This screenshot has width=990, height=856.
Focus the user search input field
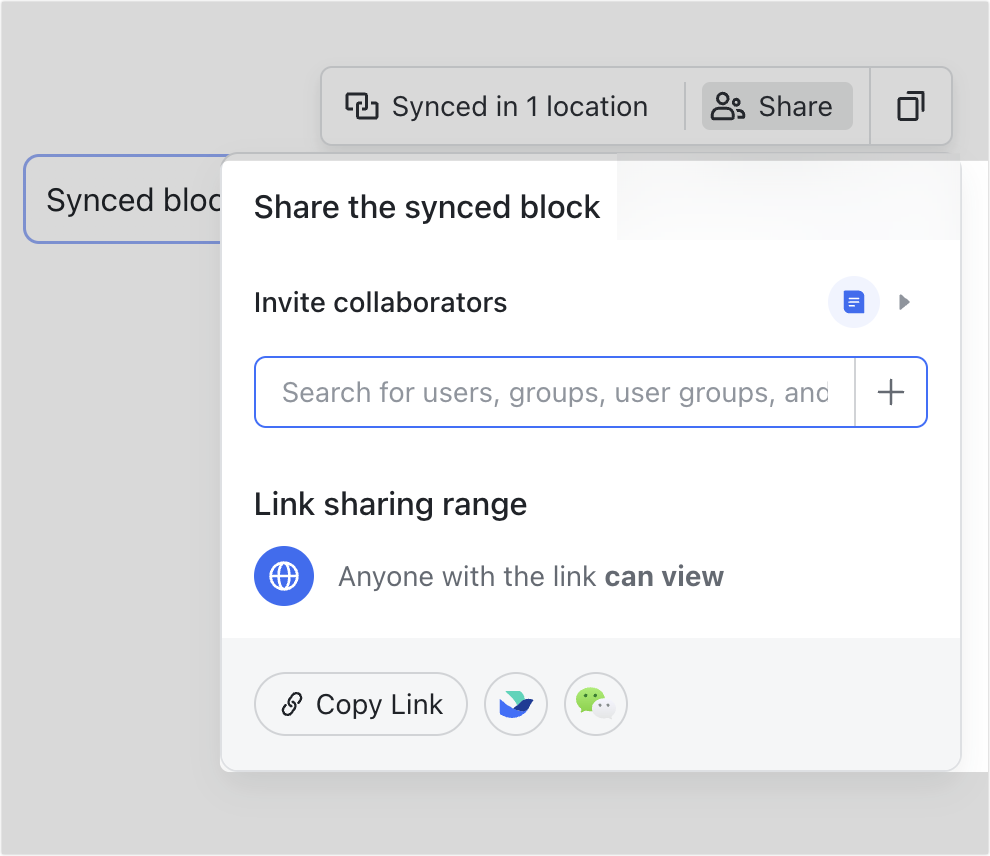550,392
